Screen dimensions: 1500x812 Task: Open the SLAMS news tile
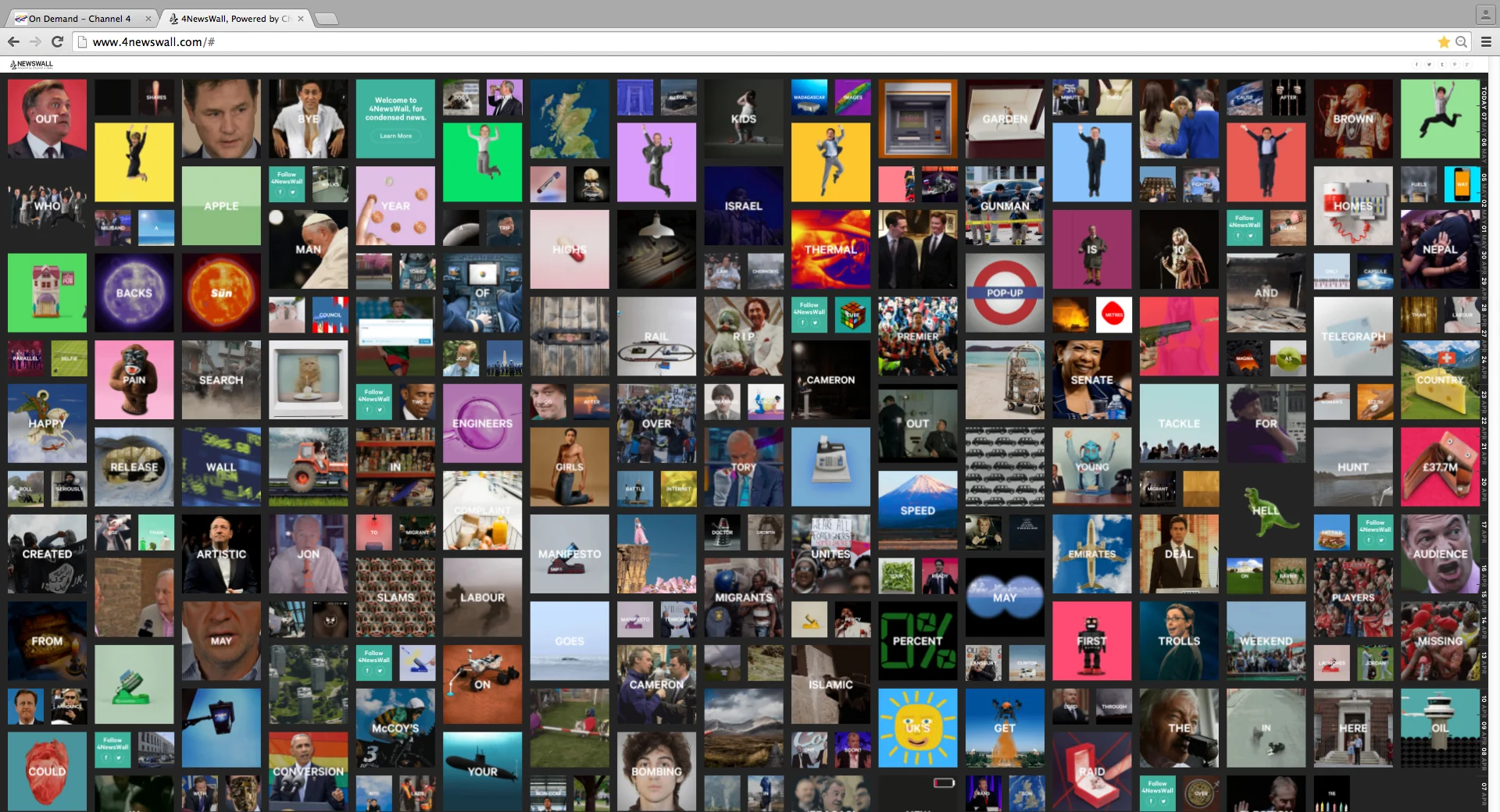[395, 597]
